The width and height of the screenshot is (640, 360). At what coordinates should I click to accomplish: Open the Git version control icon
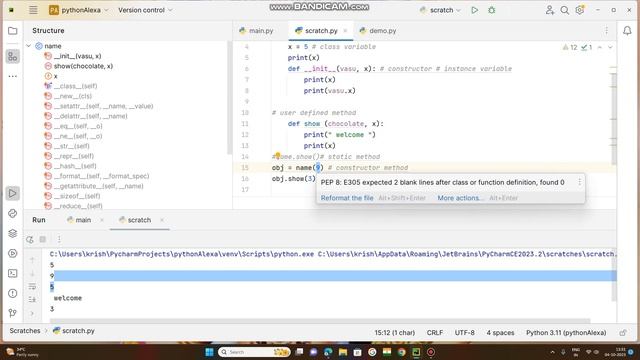click(13, 313)
